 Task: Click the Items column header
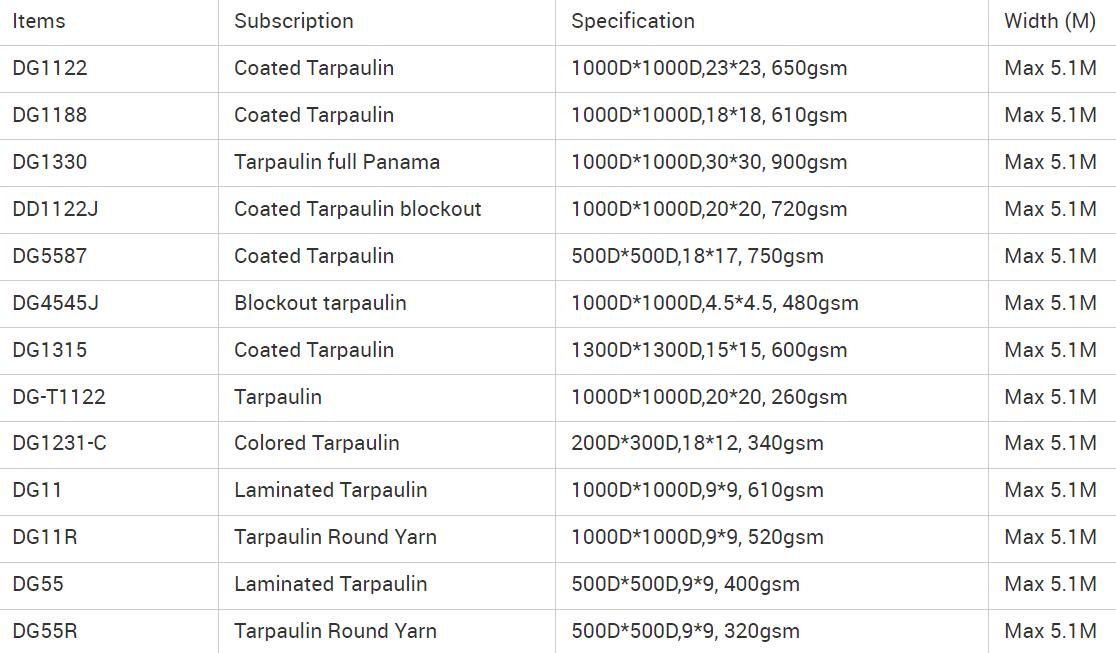39,21
